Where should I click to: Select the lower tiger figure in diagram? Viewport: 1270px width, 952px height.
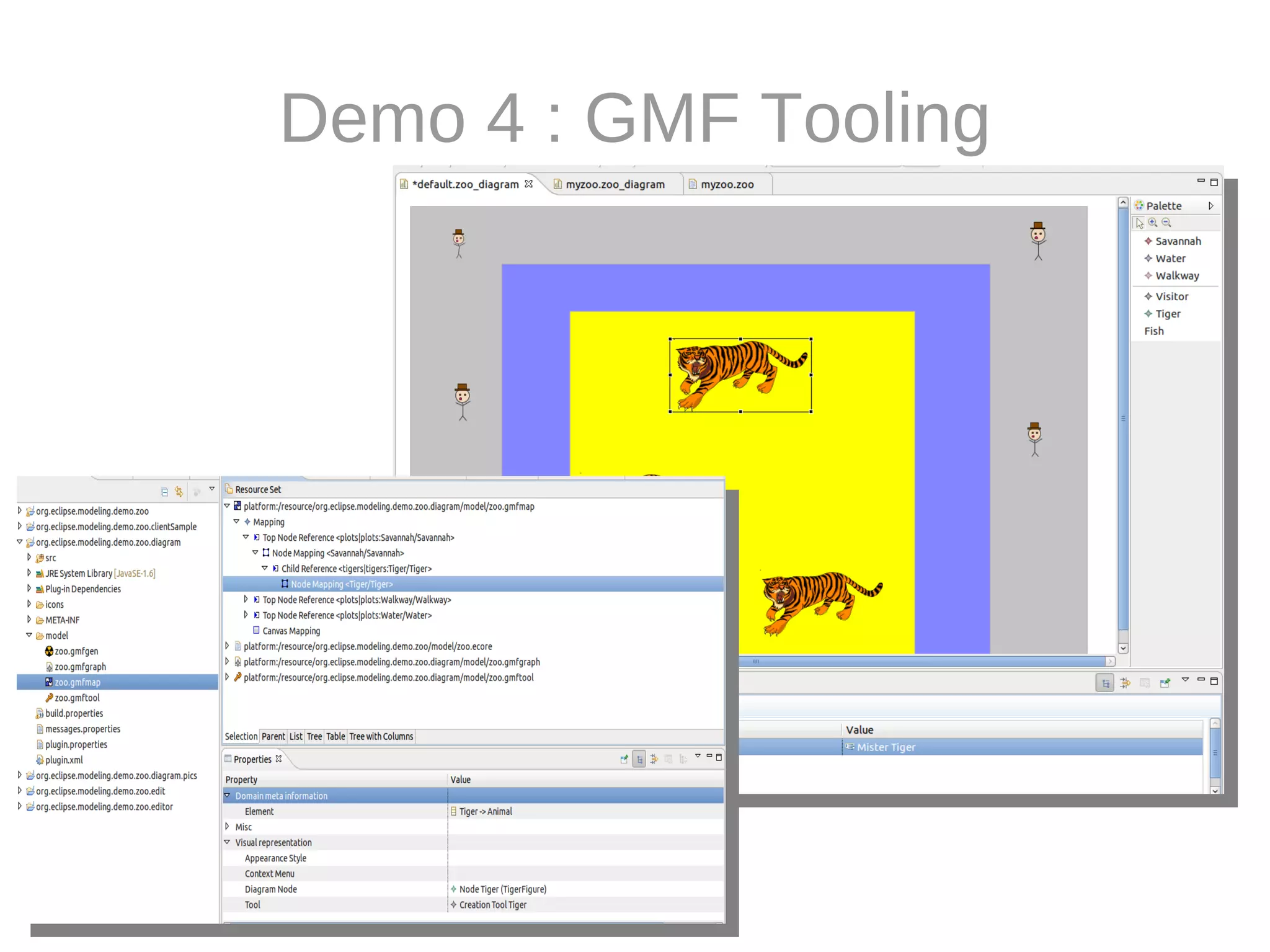[x=822, y=603]
